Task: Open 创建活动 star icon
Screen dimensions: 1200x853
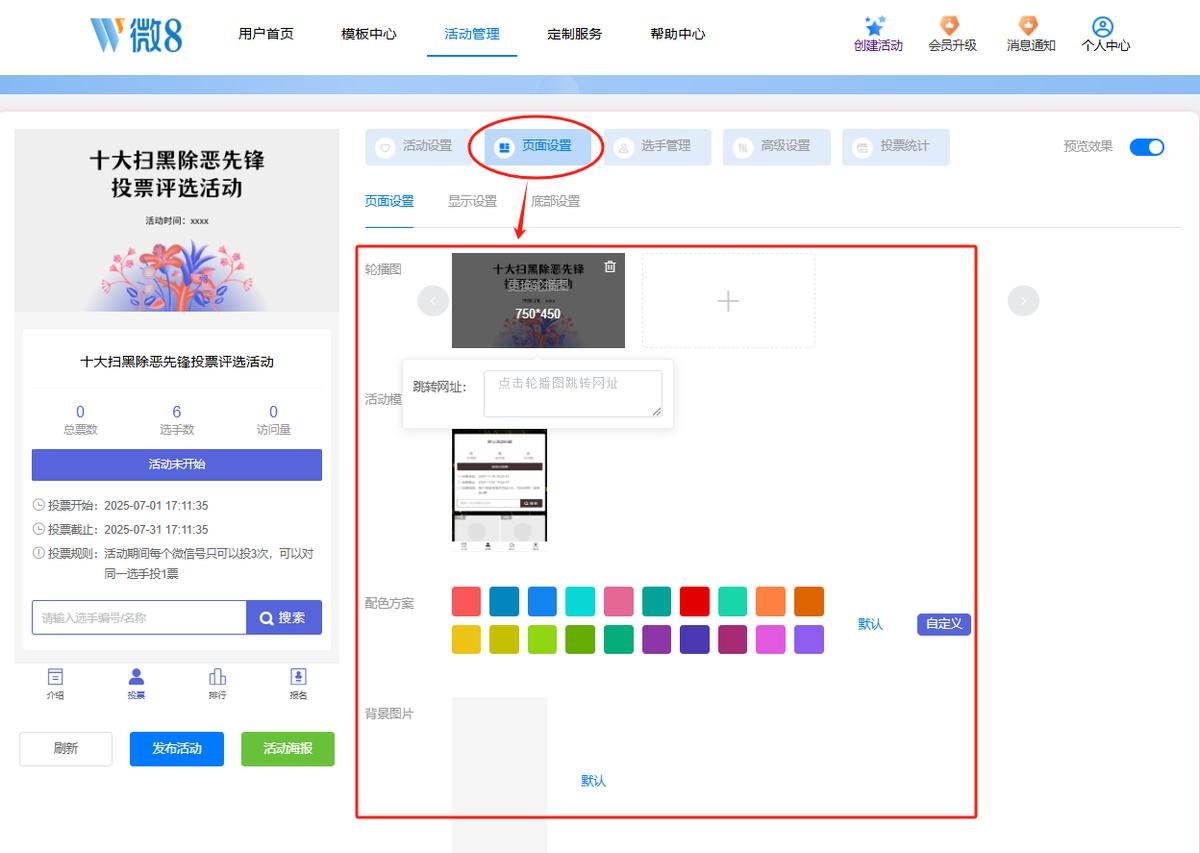Action: (876, 27)
